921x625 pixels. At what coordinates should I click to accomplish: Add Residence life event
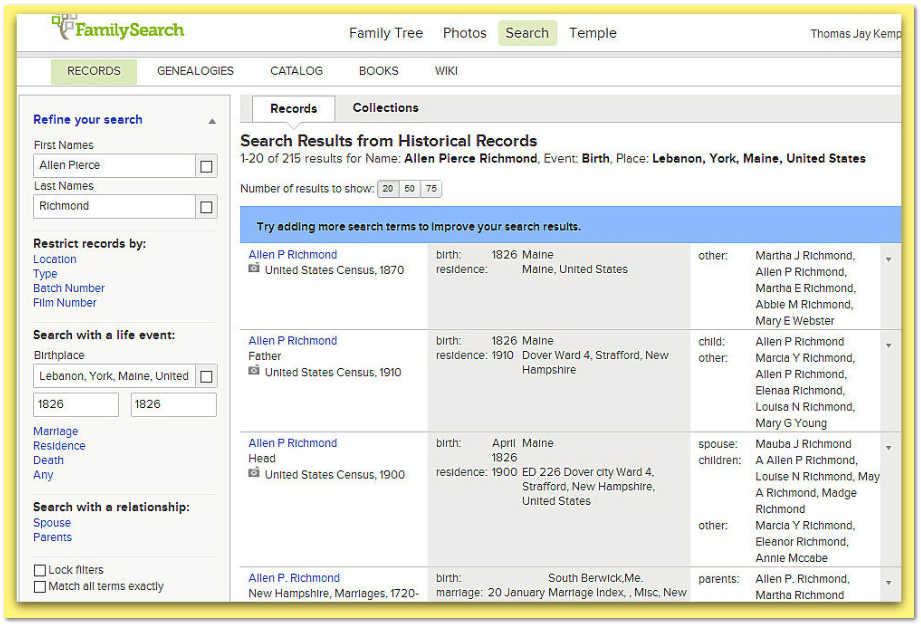[x=59, y=446]
